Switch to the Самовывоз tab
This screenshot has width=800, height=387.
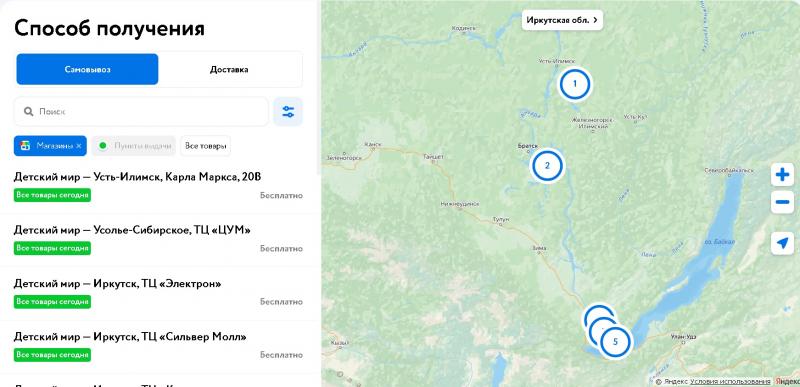pyautogui.click(x=87, y=69)
